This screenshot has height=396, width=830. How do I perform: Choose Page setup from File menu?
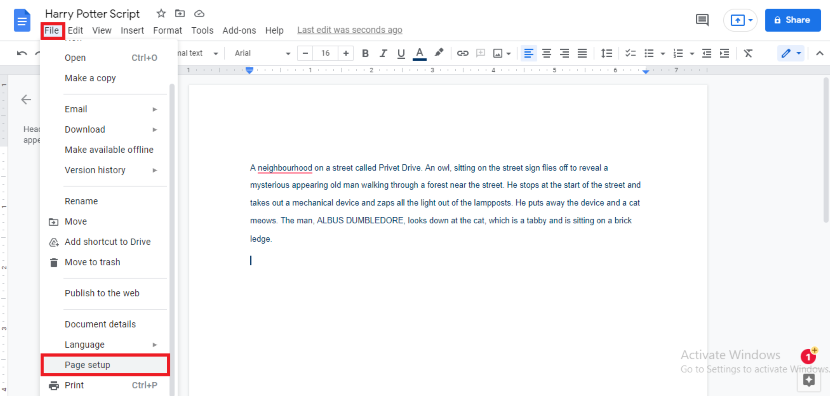pos(105,365)
